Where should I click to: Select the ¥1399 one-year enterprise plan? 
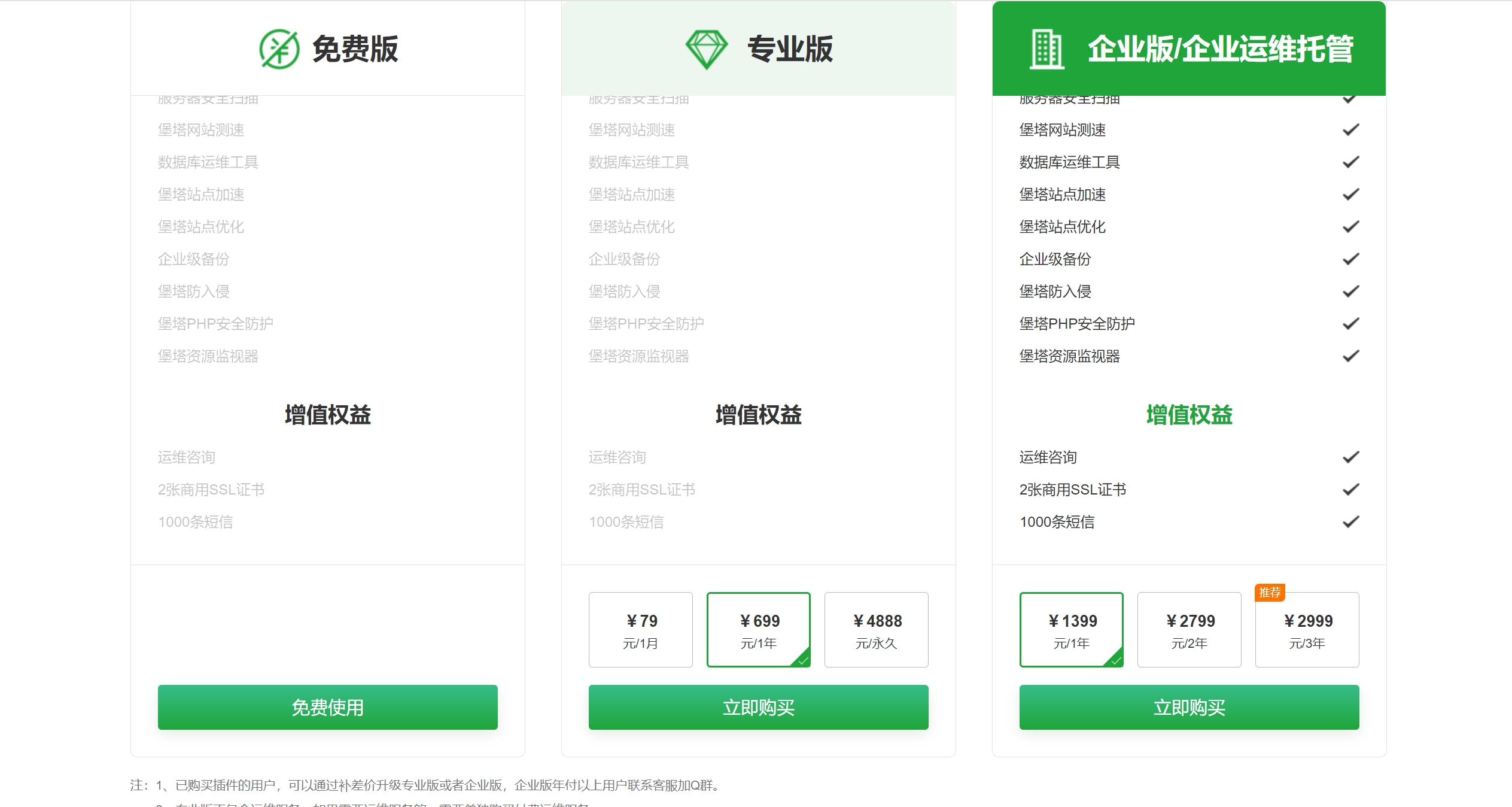[1071, 630]
